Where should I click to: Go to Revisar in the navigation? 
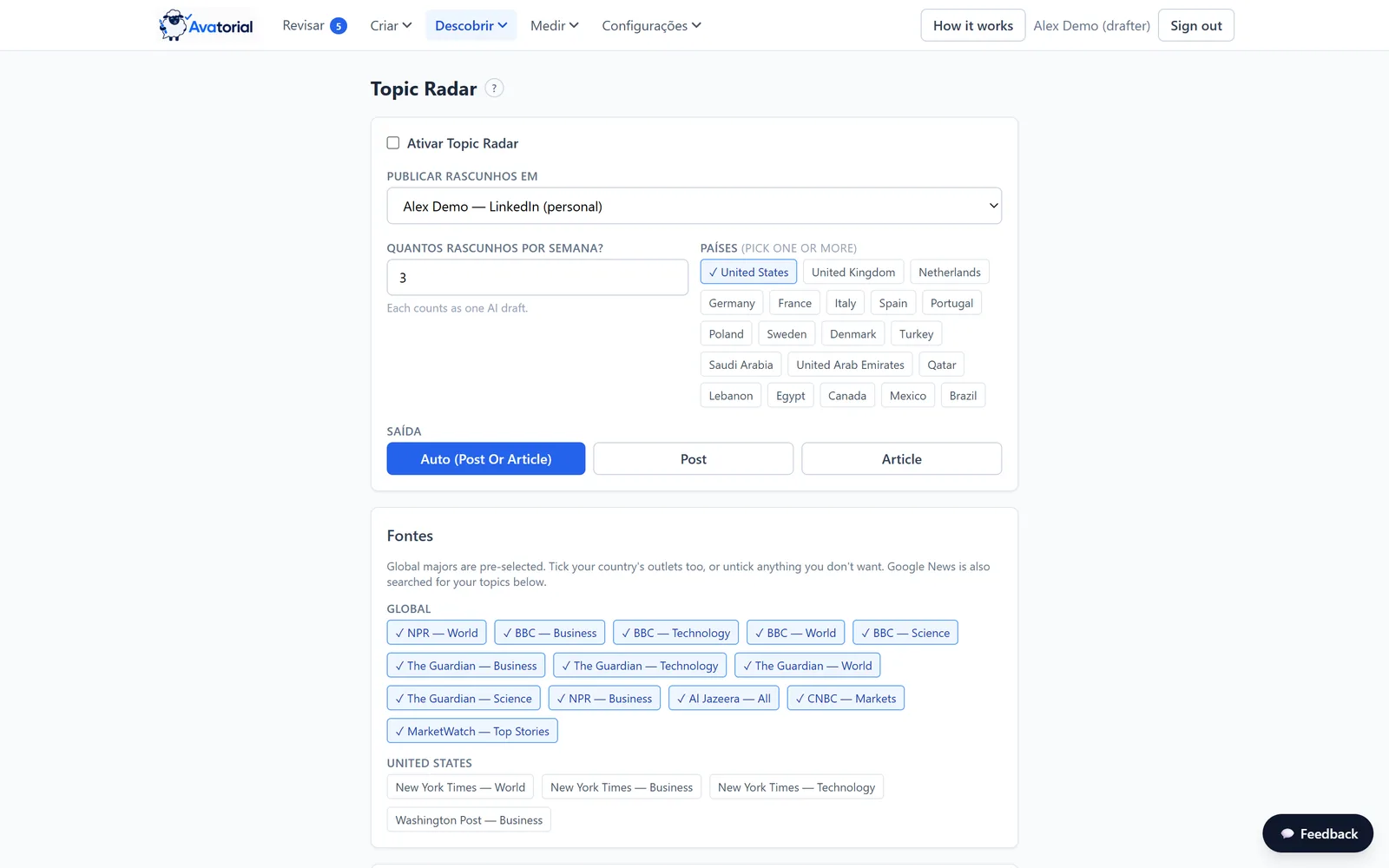pos(303,26)
